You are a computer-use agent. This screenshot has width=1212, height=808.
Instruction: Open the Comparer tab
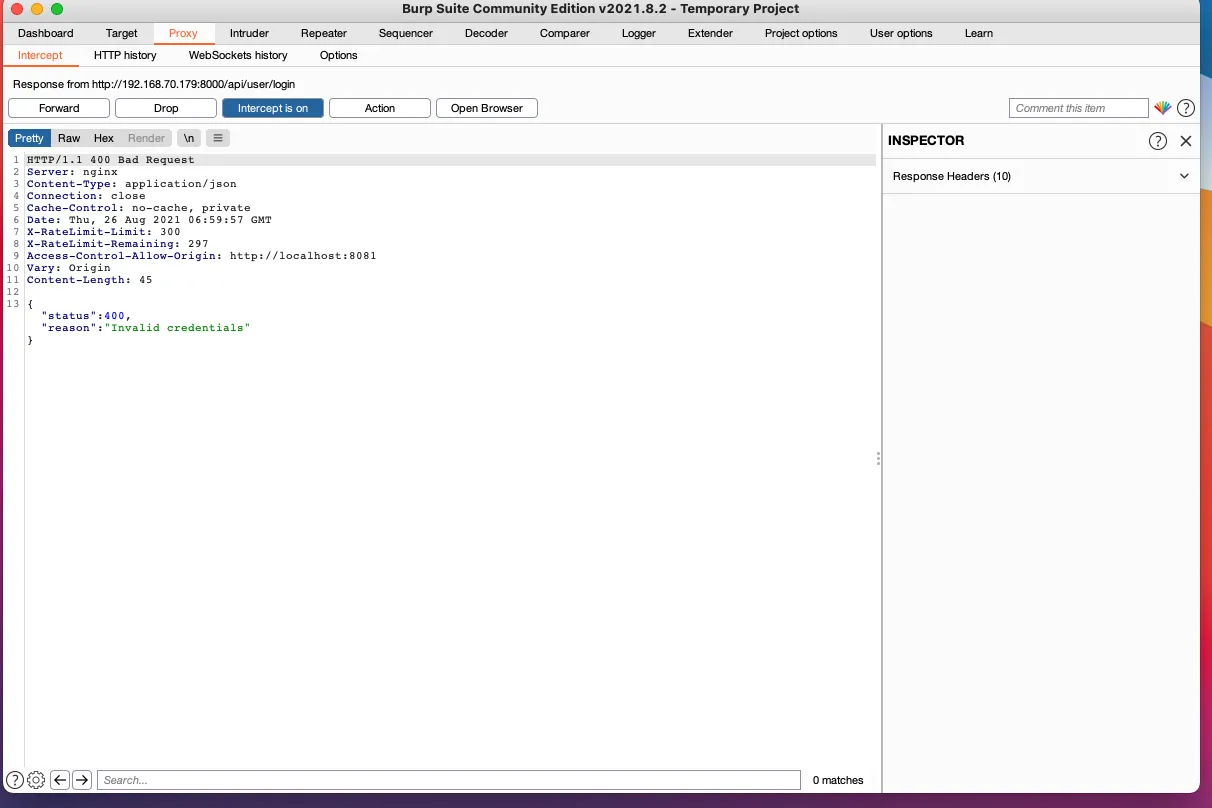(565, 33)
